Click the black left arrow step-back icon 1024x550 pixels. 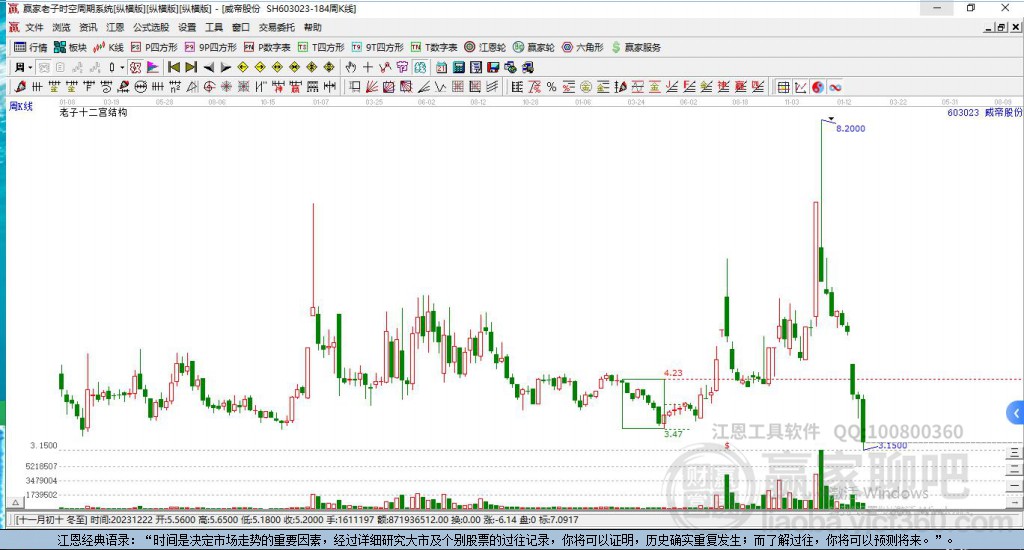coord(208,67)
